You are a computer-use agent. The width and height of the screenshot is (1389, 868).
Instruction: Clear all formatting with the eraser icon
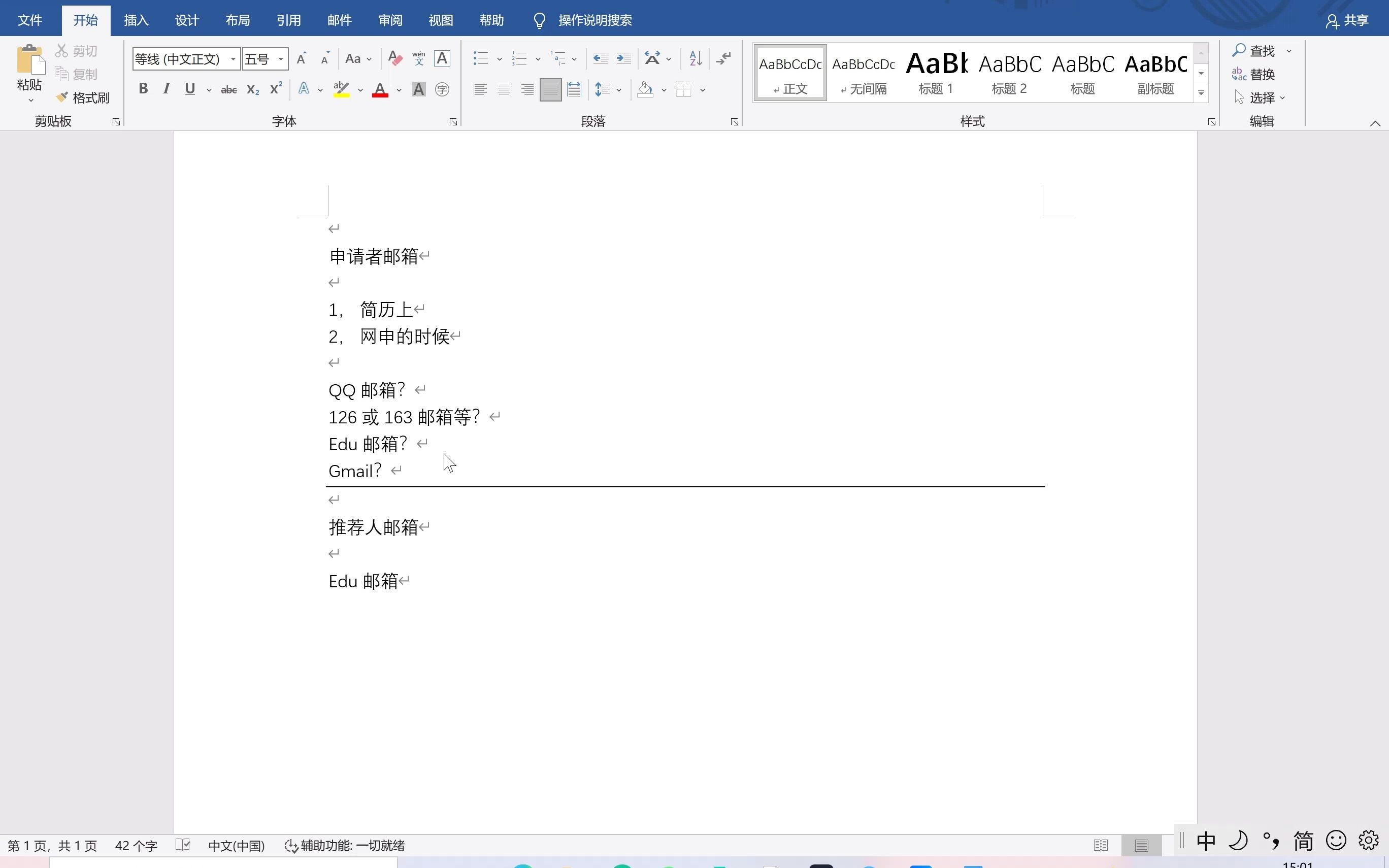[x=395, y=58]
